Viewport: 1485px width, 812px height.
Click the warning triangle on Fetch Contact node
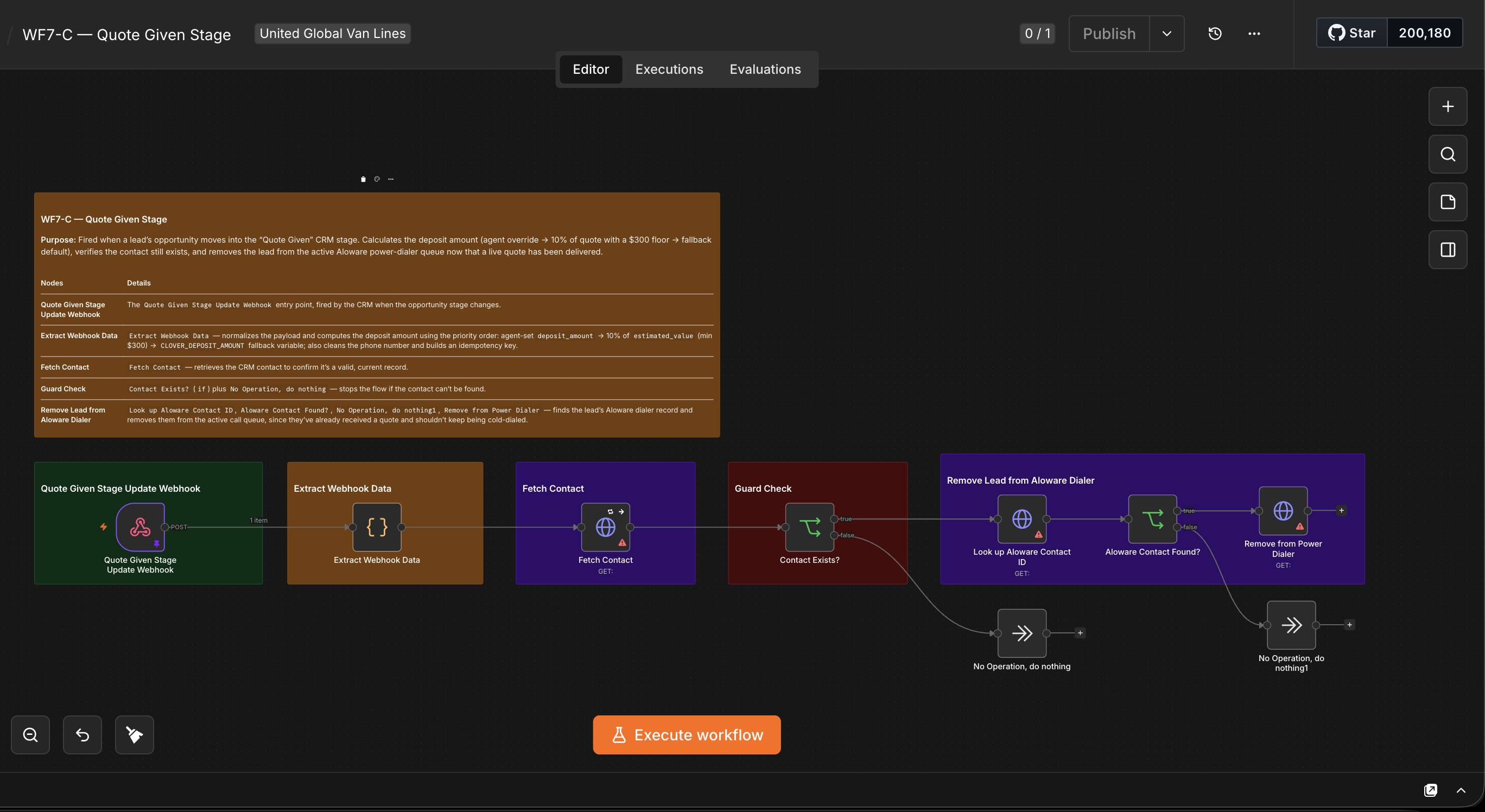(622, 543)
